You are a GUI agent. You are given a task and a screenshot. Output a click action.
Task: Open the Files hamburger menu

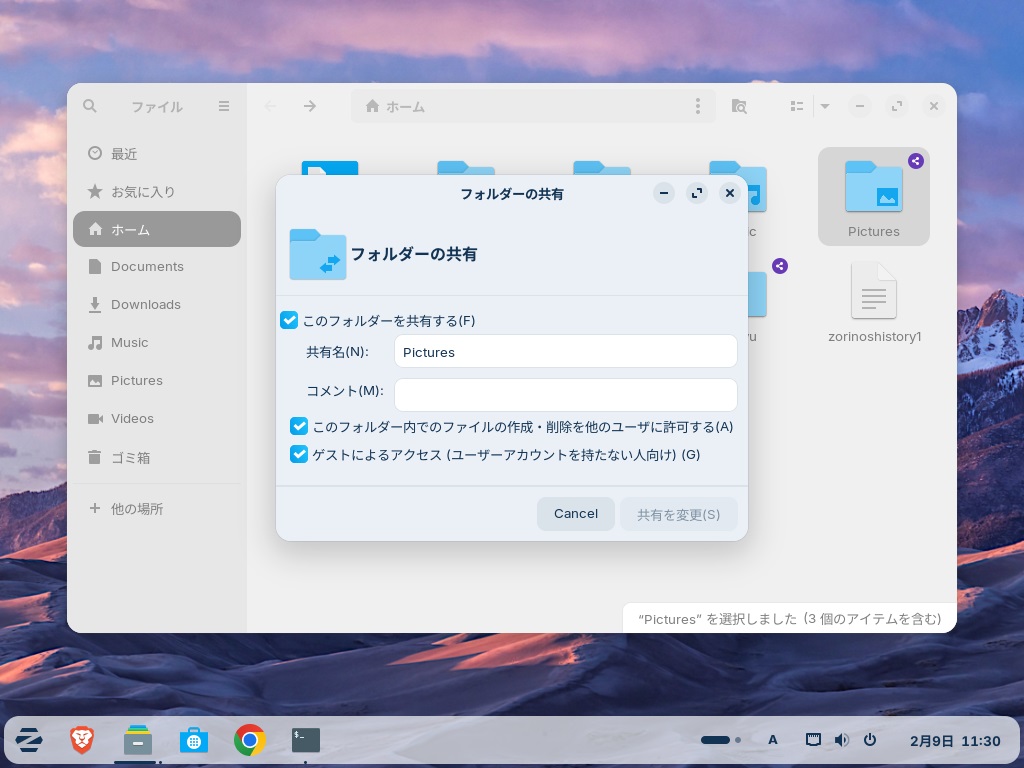[x=224, y=106]
